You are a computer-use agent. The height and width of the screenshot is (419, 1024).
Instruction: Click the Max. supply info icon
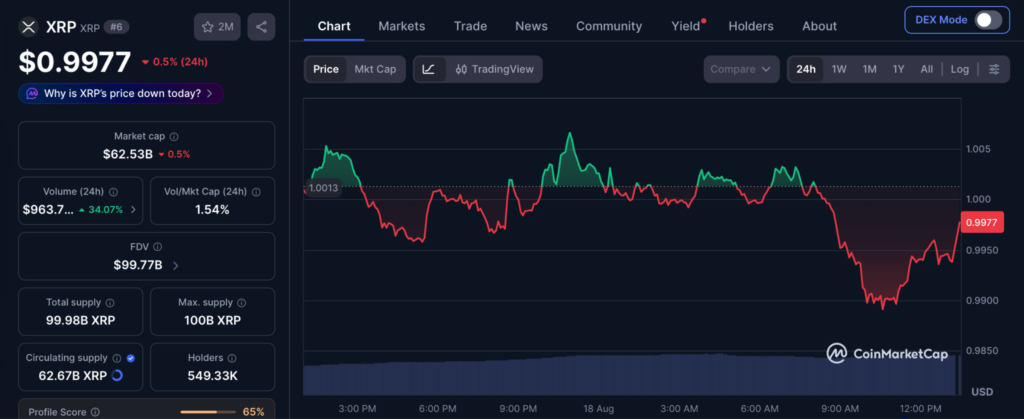(x=242, y=303)
